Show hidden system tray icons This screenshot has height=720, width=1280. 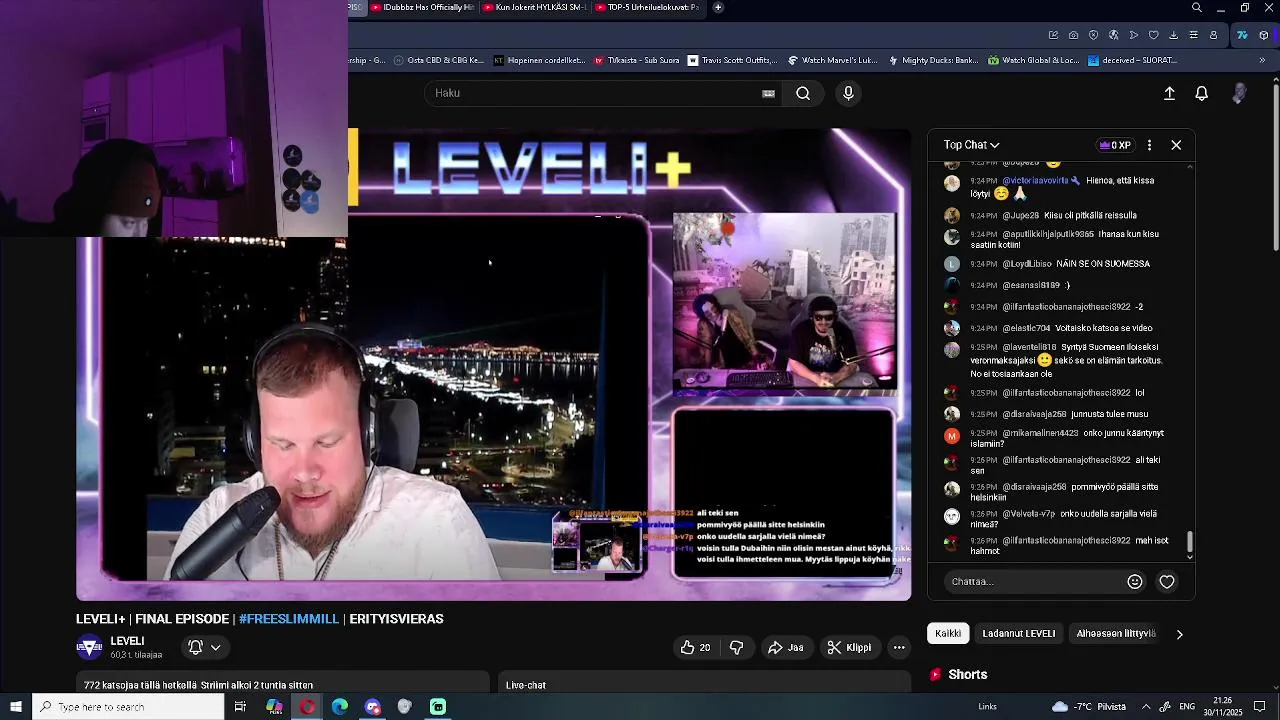(x=1146, y=707)
